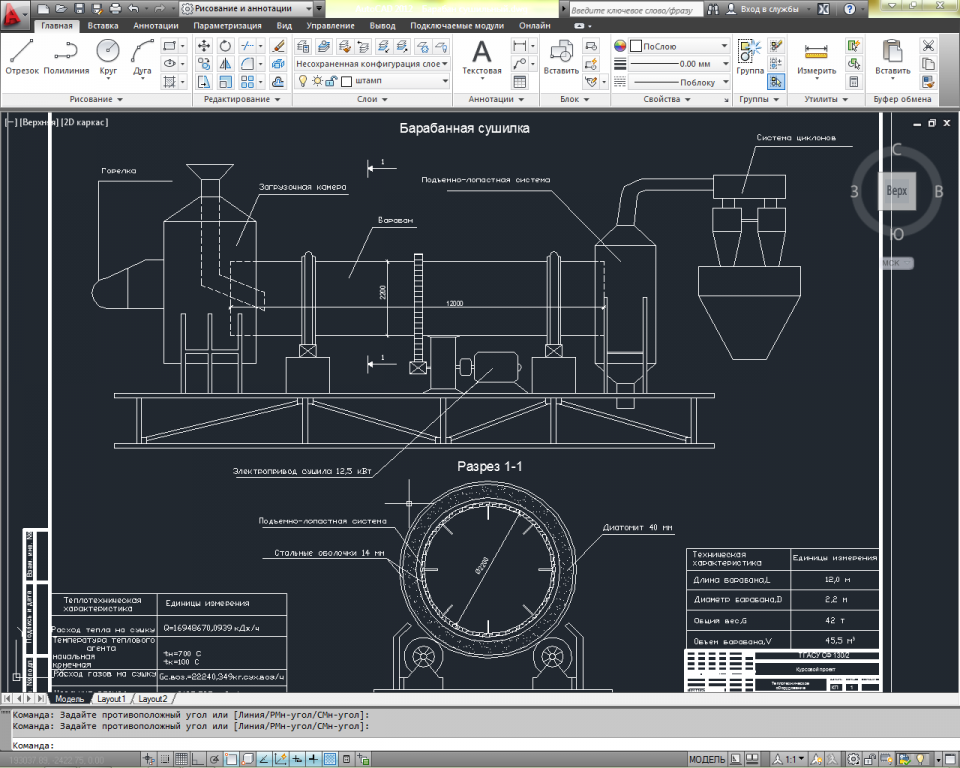
Task: Toggle object snap in status bar
Action: (231, 759)
